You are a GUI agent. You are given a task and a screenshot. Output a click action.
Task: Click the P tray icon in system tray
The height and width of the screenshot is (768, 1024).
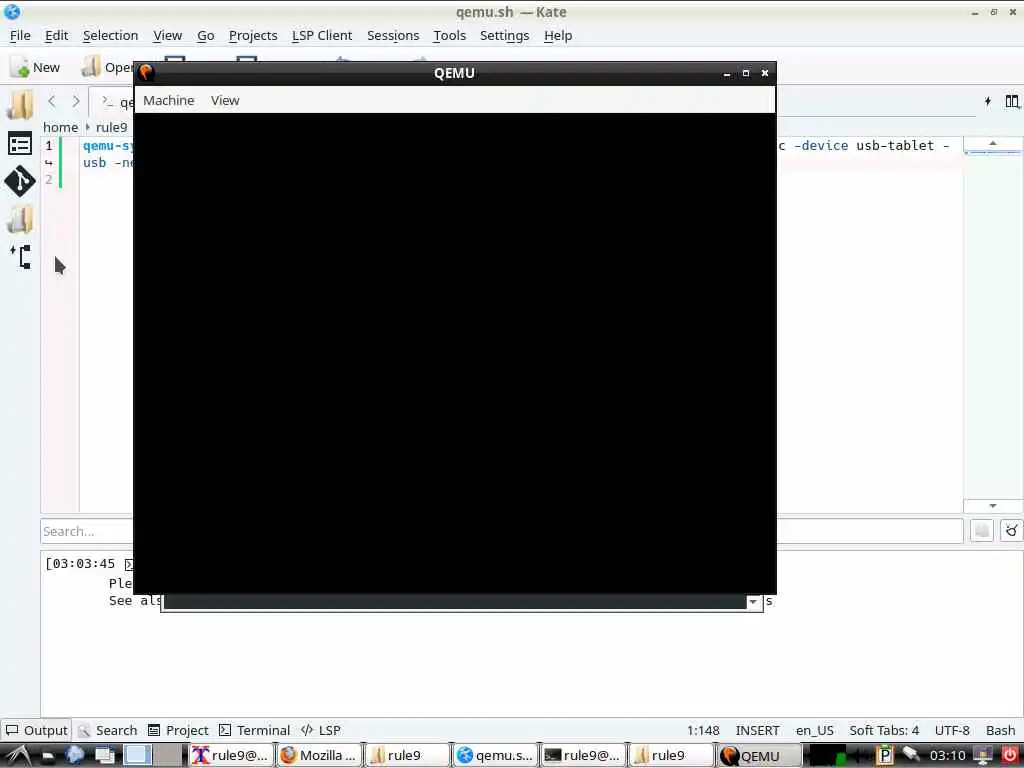[884, 755]
